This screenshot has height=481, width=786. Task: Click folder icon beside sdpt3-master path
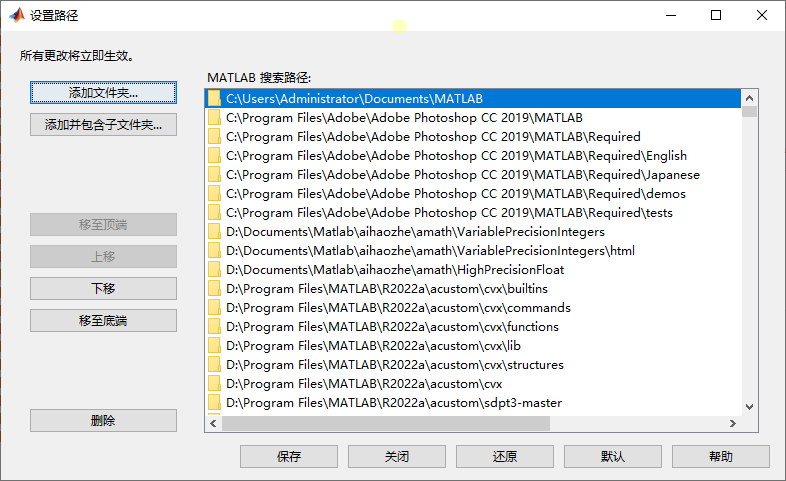click(215, 402)
